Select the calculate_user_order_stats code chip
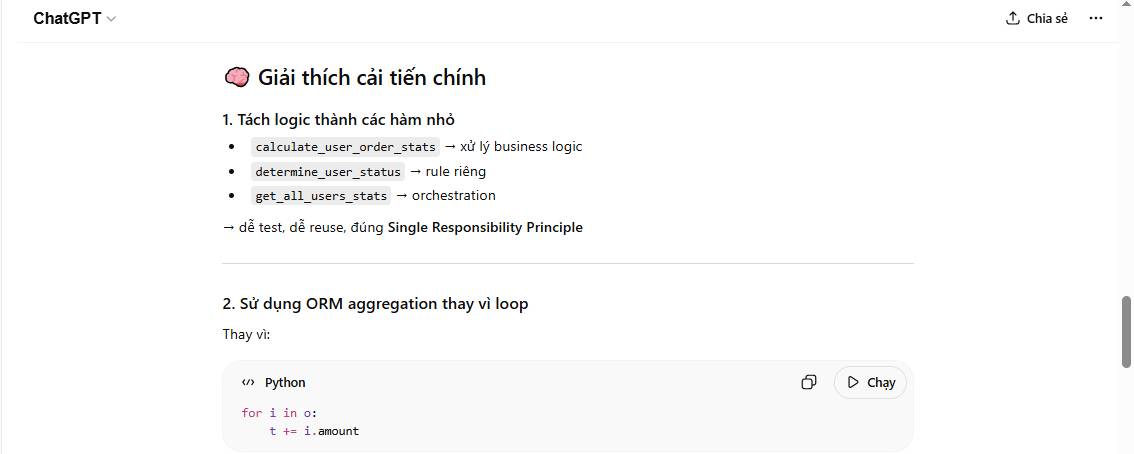This screenshot has width=1134, height=454. (x=345, y=147)
